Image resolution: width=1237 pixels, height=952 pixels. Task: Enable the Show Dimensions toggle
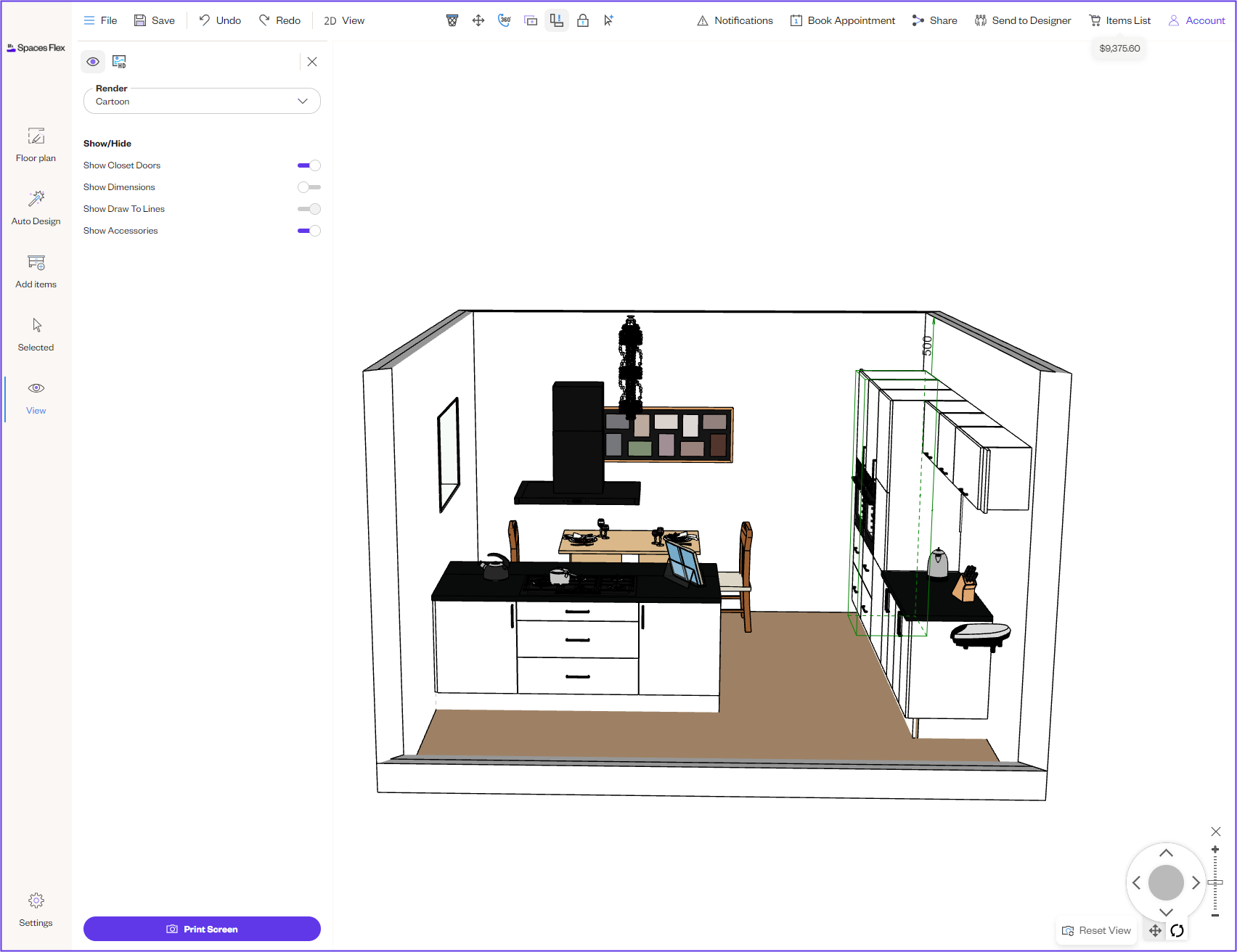[x=309, y=187]
